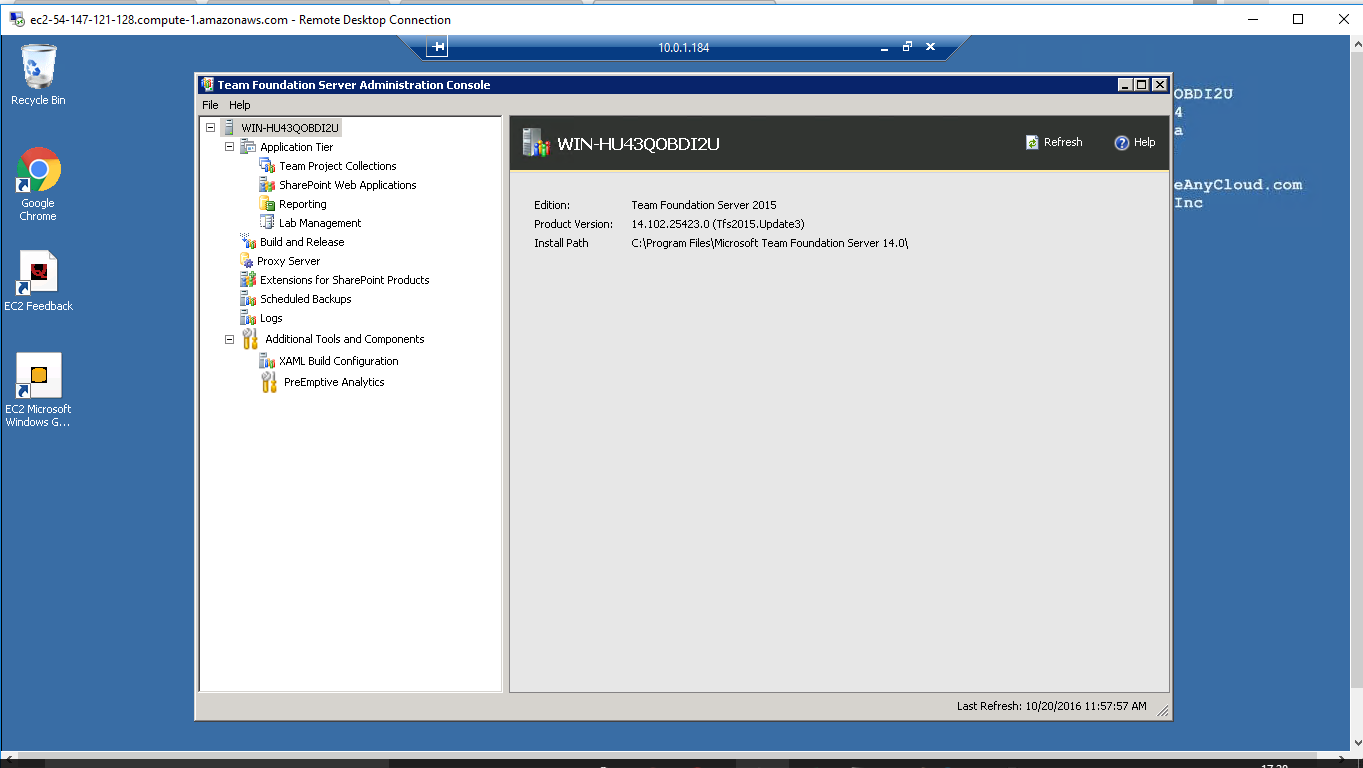Click the Team Project Collections icon
Screen dimensions: 1363x768
tap(267, 166)
